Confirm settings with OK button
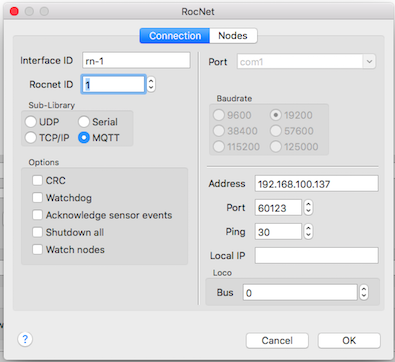The width and height of the screenshot is (395, 362). (x=349, y=340)
